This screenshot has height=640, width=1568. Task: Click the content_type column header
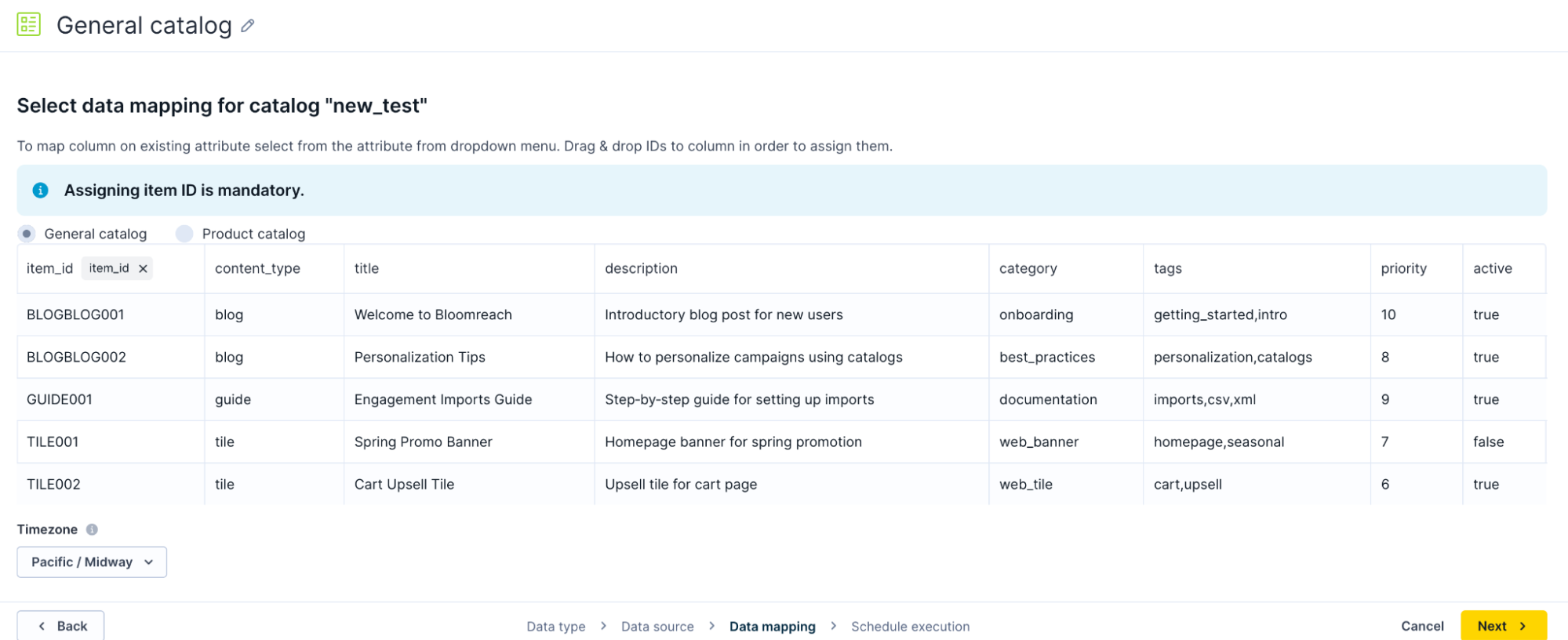tap(257, 268)
